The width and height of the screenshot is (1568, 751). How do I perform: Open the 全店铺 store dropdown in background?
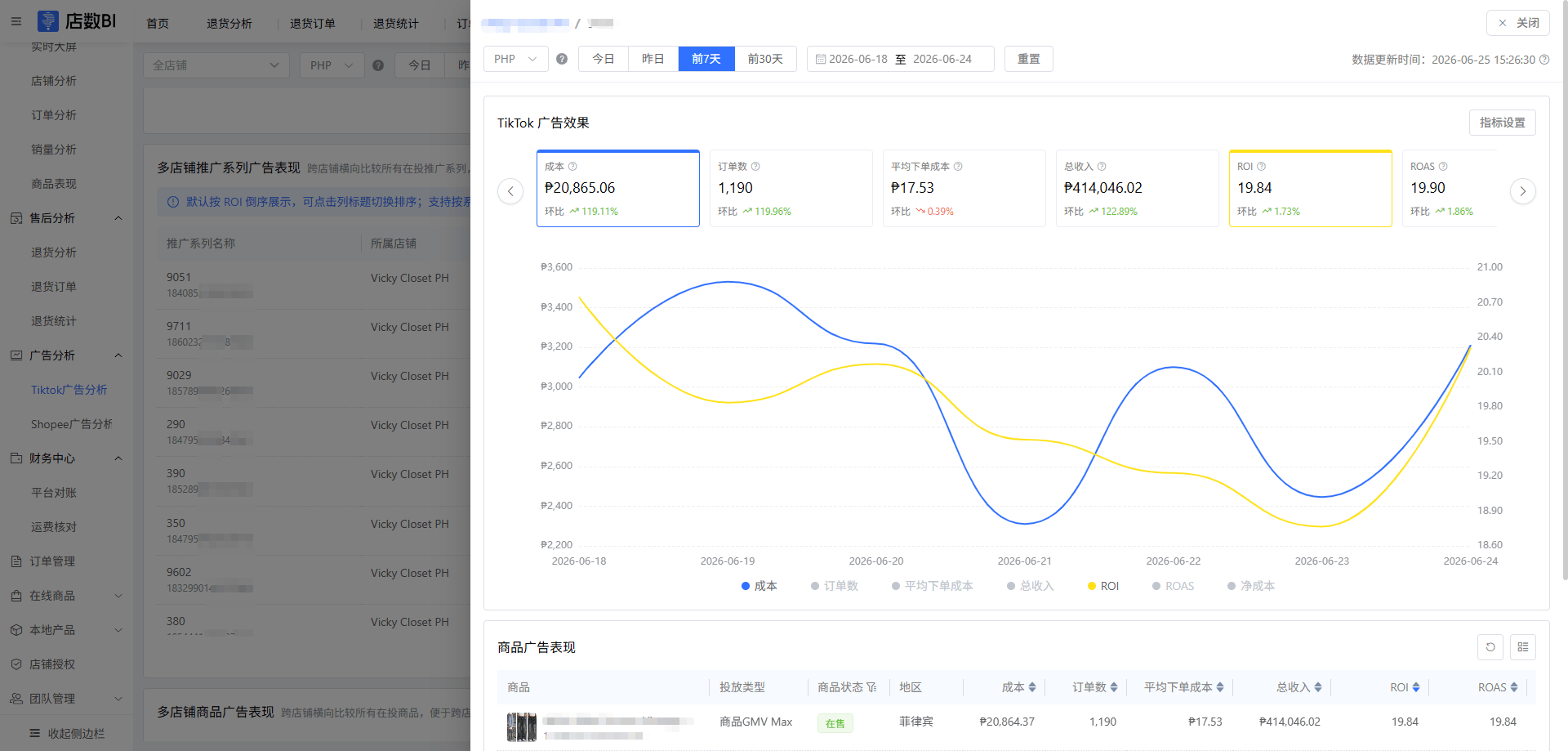[216, 65]
